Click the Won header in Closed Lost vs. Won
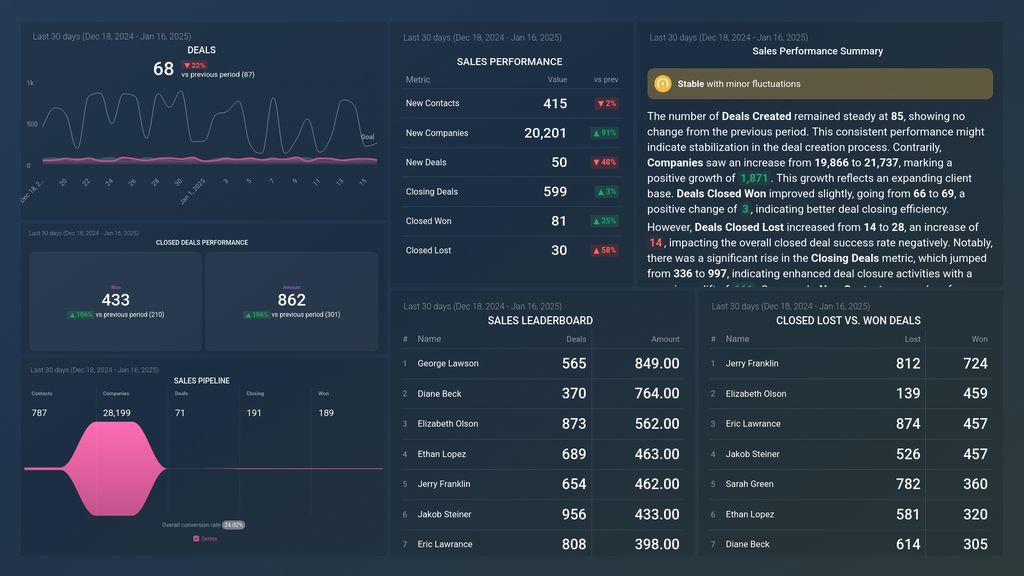The width and height of the screenshot is (1024, 576). click(980, 339)
